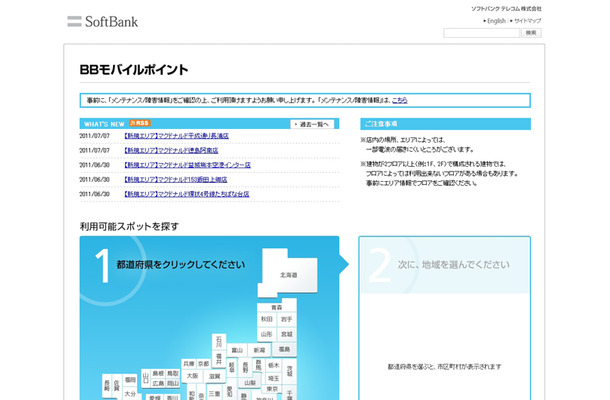
Task: Focus the header search input field
Action: coord(481,33)
